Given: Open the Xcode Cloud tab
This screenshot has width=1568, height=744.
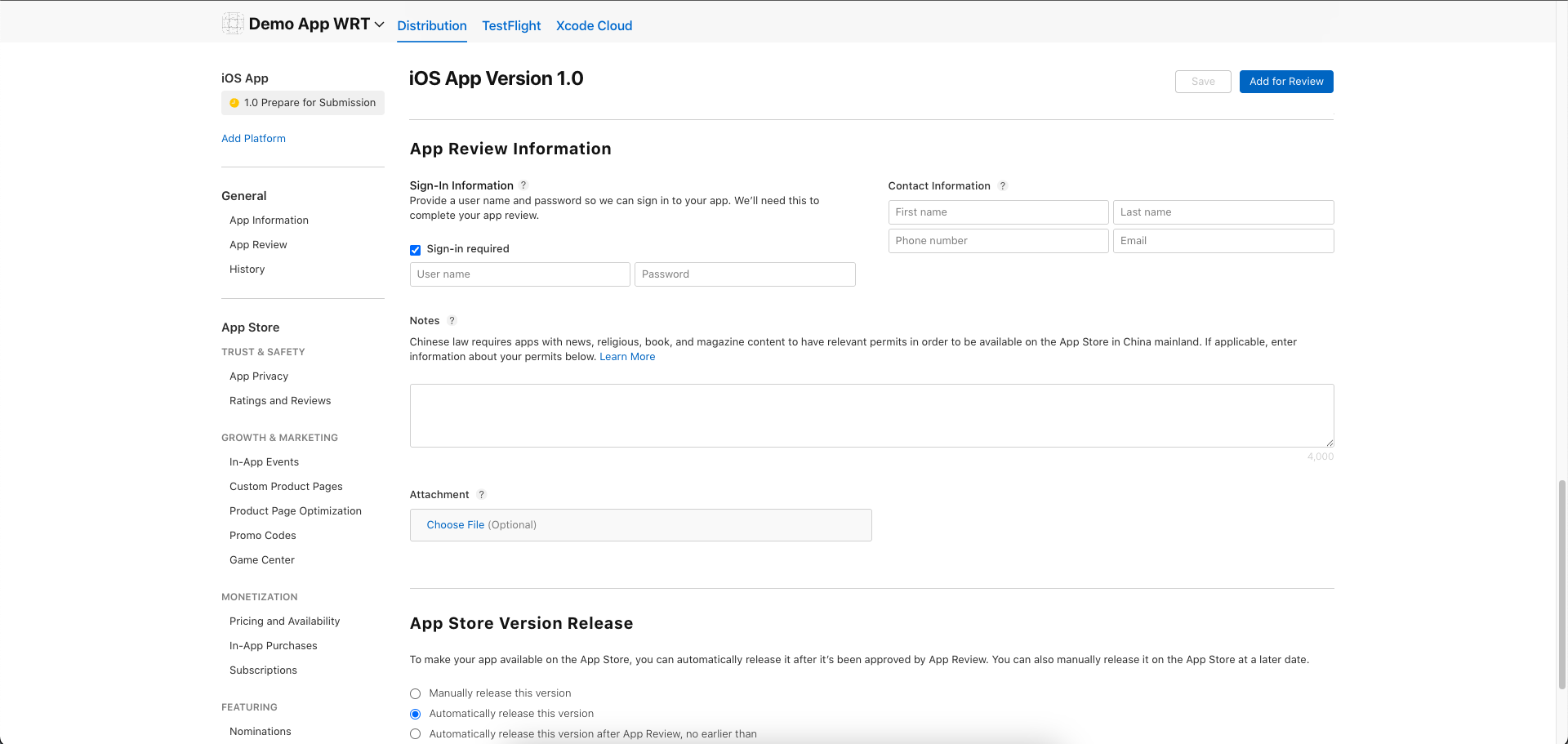Looking at the screenshot, I should coord(594,25).
